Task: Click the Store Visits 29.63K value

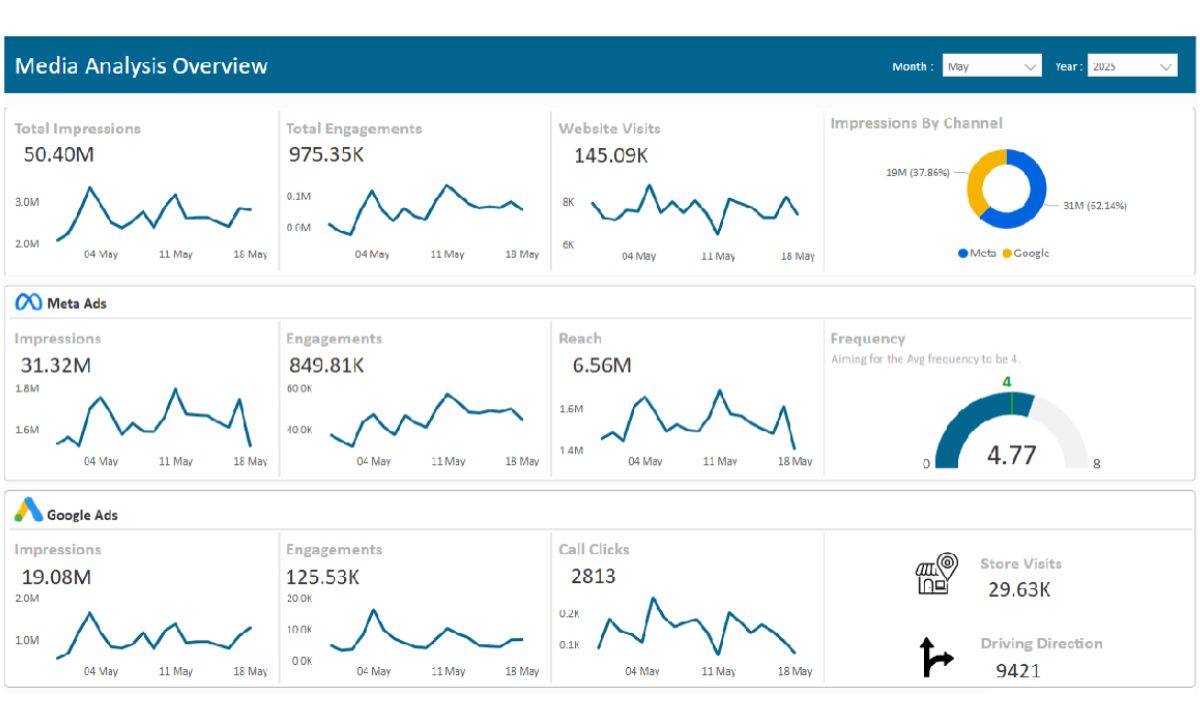Action: click(x=1018, y=589)
